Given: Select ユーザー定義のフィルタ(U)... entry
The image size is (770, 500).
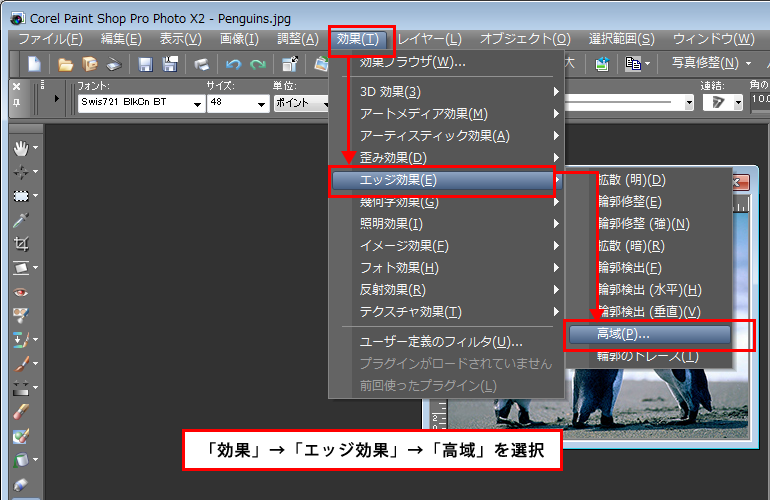Looking at the screenshot, I should coord(446,342).
